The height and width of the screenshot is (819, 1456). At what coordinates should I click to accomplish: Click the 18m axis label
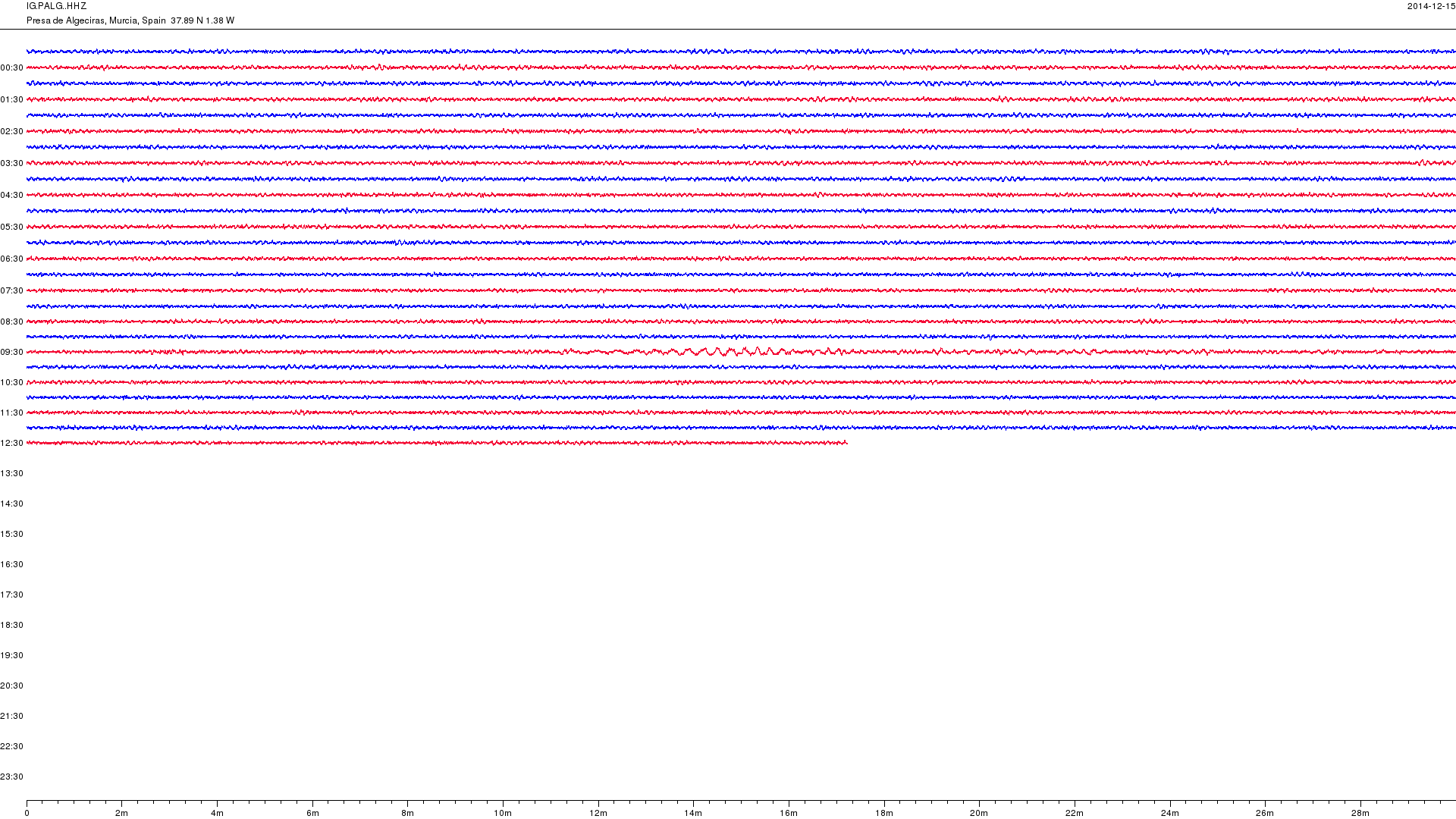884,813
